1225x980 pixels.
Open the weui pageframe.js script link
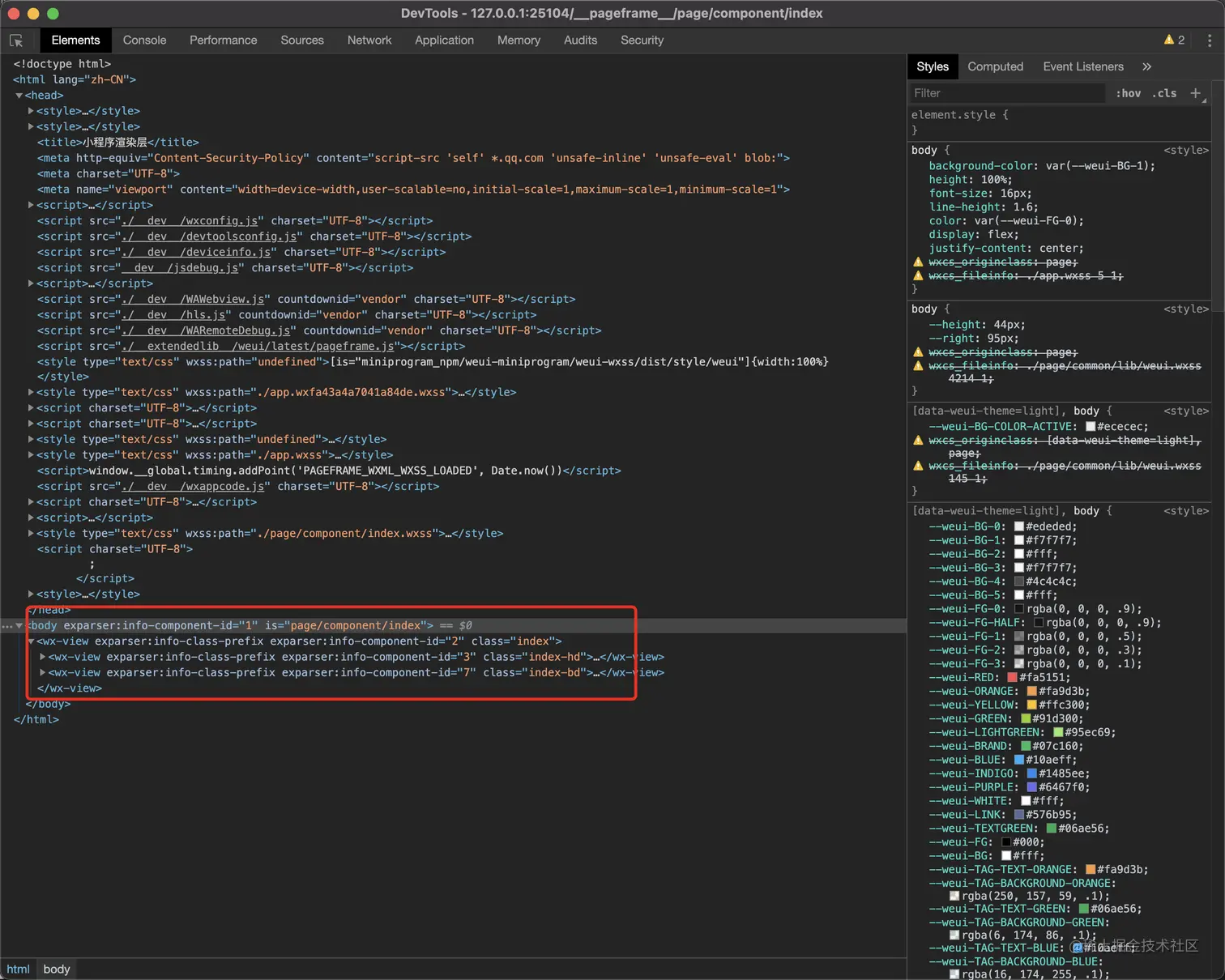(258, 346)
